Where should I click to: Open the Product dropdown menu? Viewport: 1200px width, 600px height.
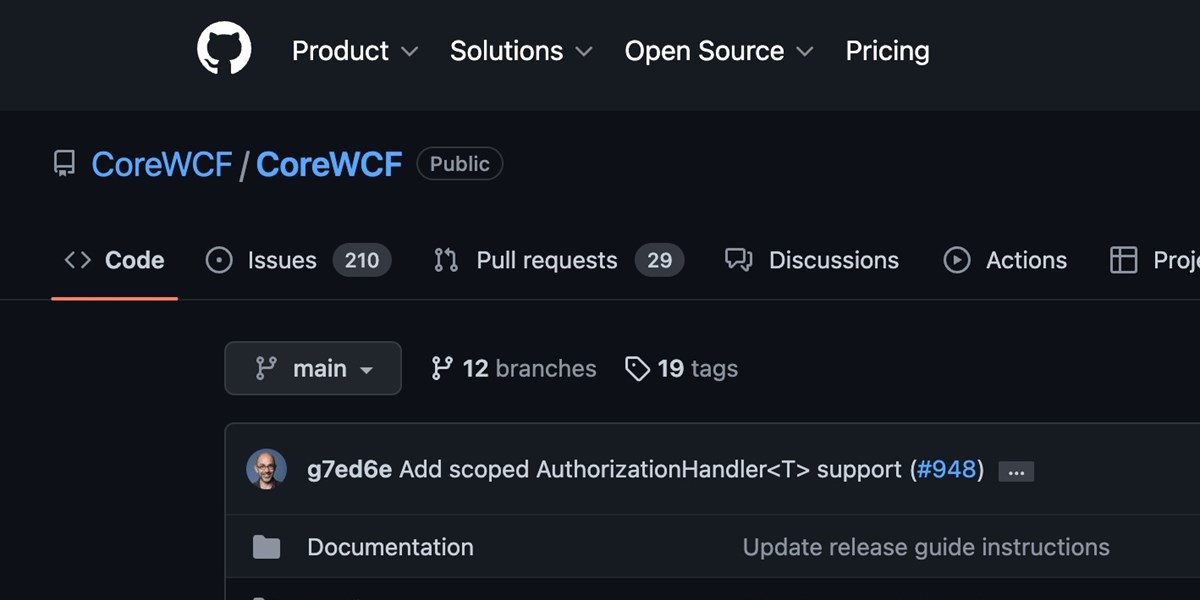click(354, 51)
